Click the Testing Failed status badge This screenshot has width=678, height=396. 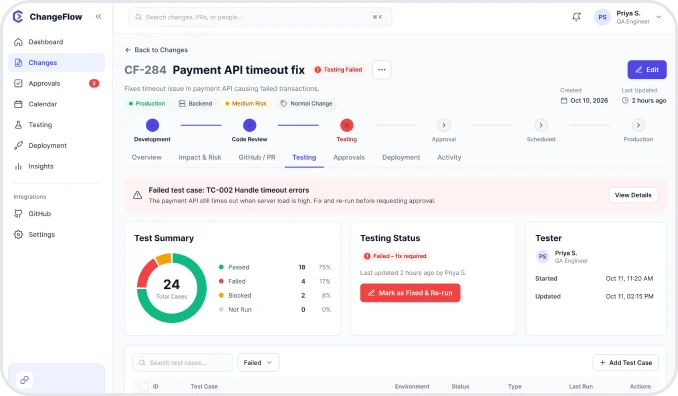pos(338,70)
